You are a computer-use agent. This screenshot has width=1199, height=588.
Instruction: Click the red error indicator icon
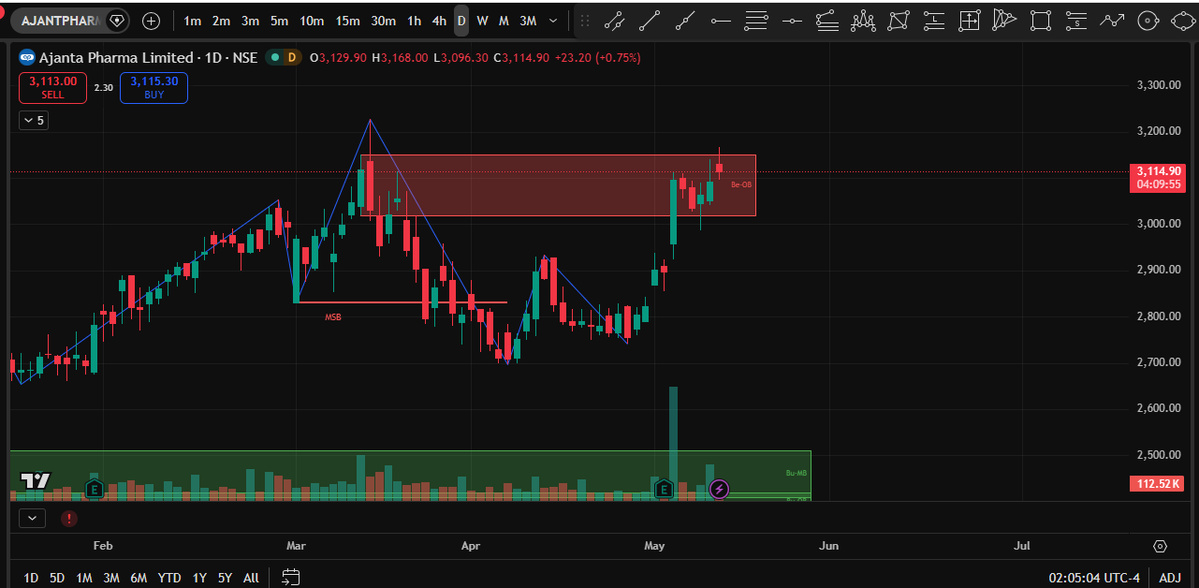(x=69, y=518)
